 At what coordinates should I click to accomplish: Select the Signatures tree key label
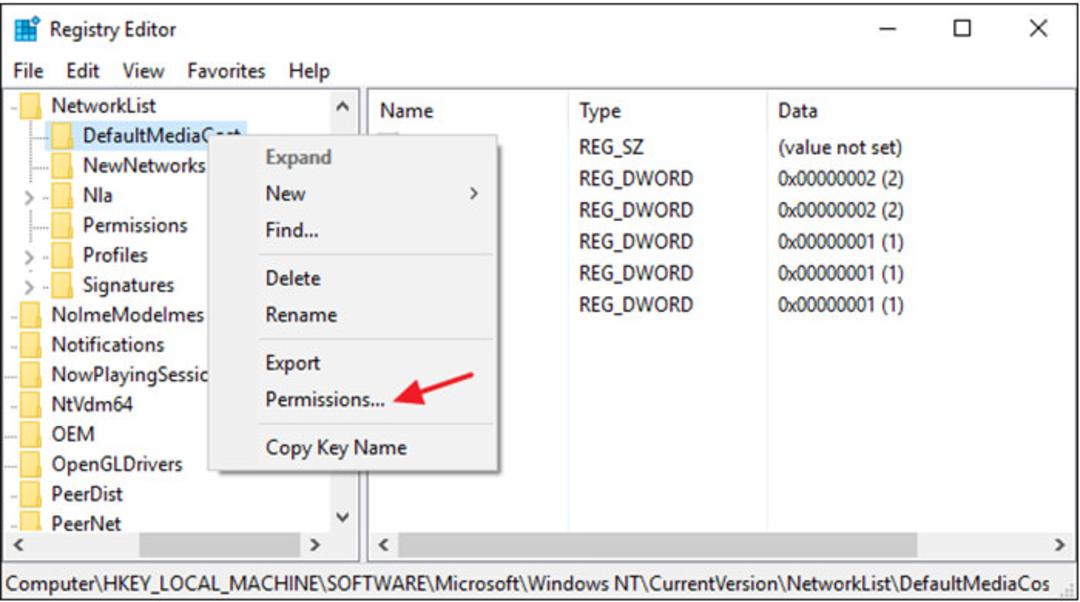point(128,285)
